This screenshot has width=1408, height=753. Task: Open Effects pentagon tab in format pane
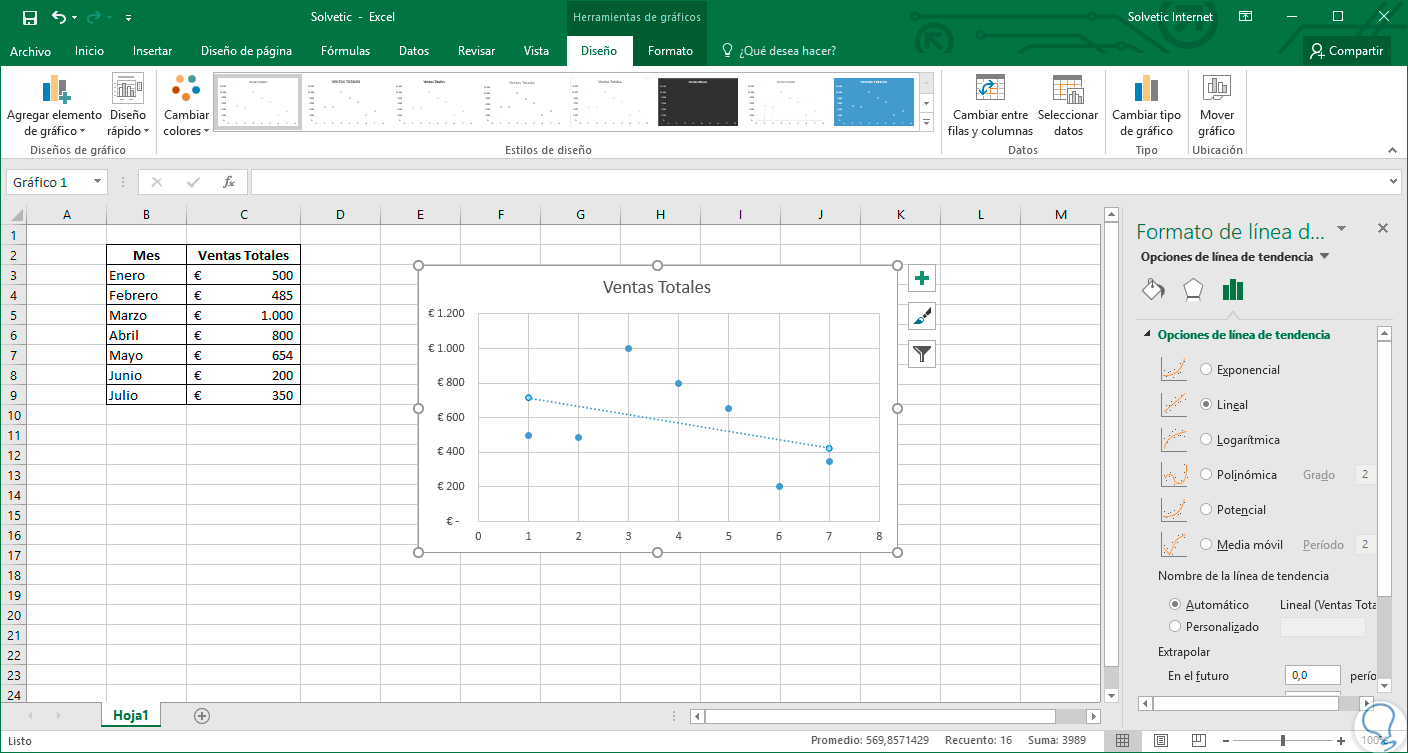[x=1193, y=290]
